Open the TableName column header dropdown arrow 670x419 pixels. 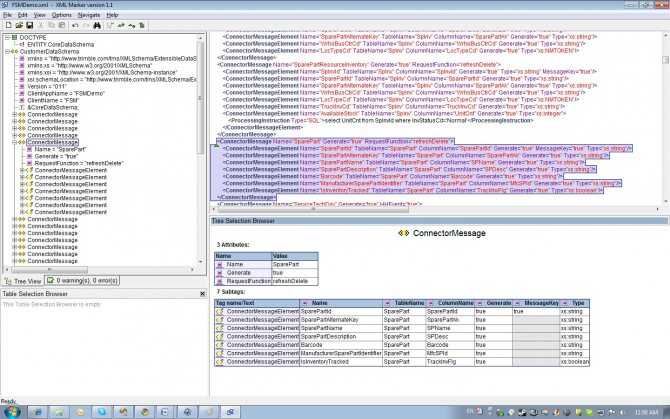pos(387,303)
